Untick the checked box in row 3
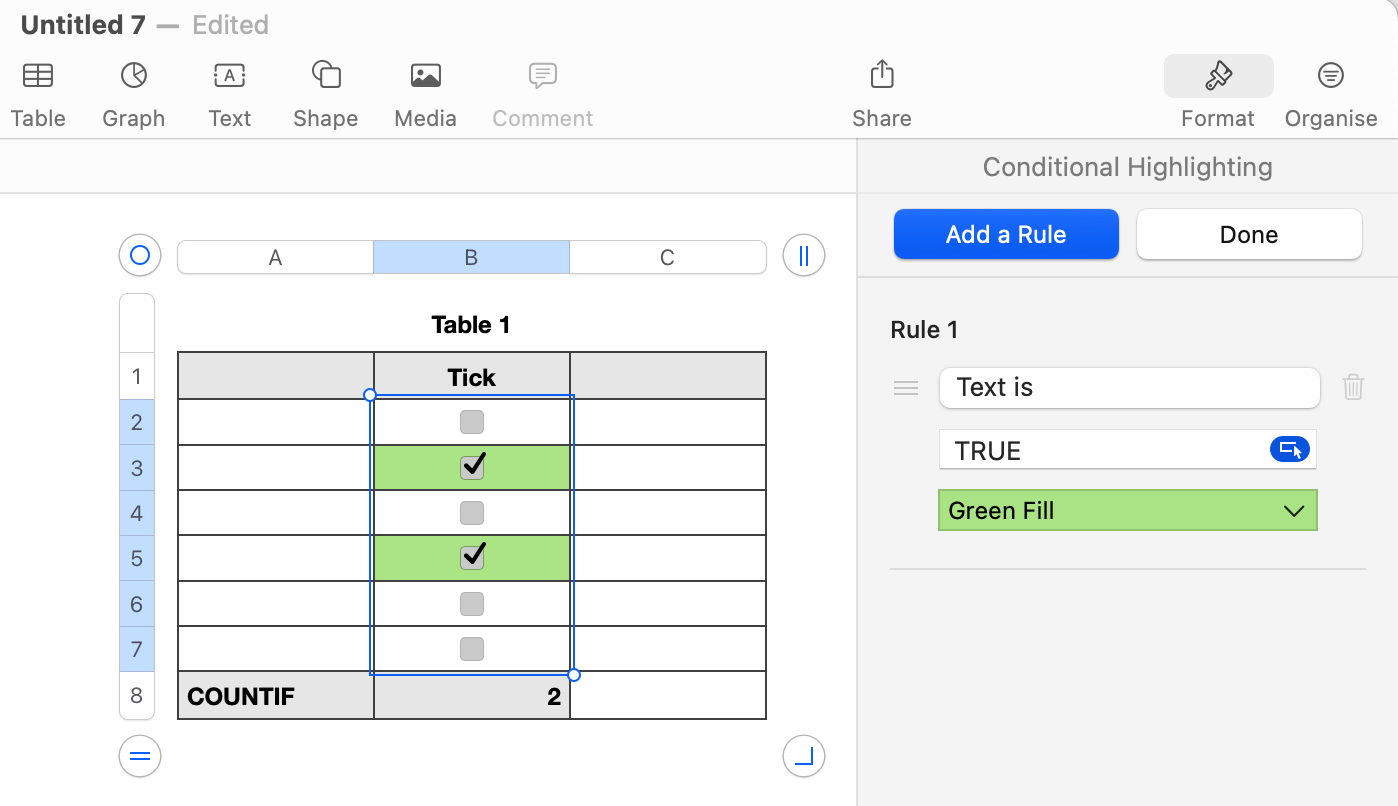 tap(472, 467)
